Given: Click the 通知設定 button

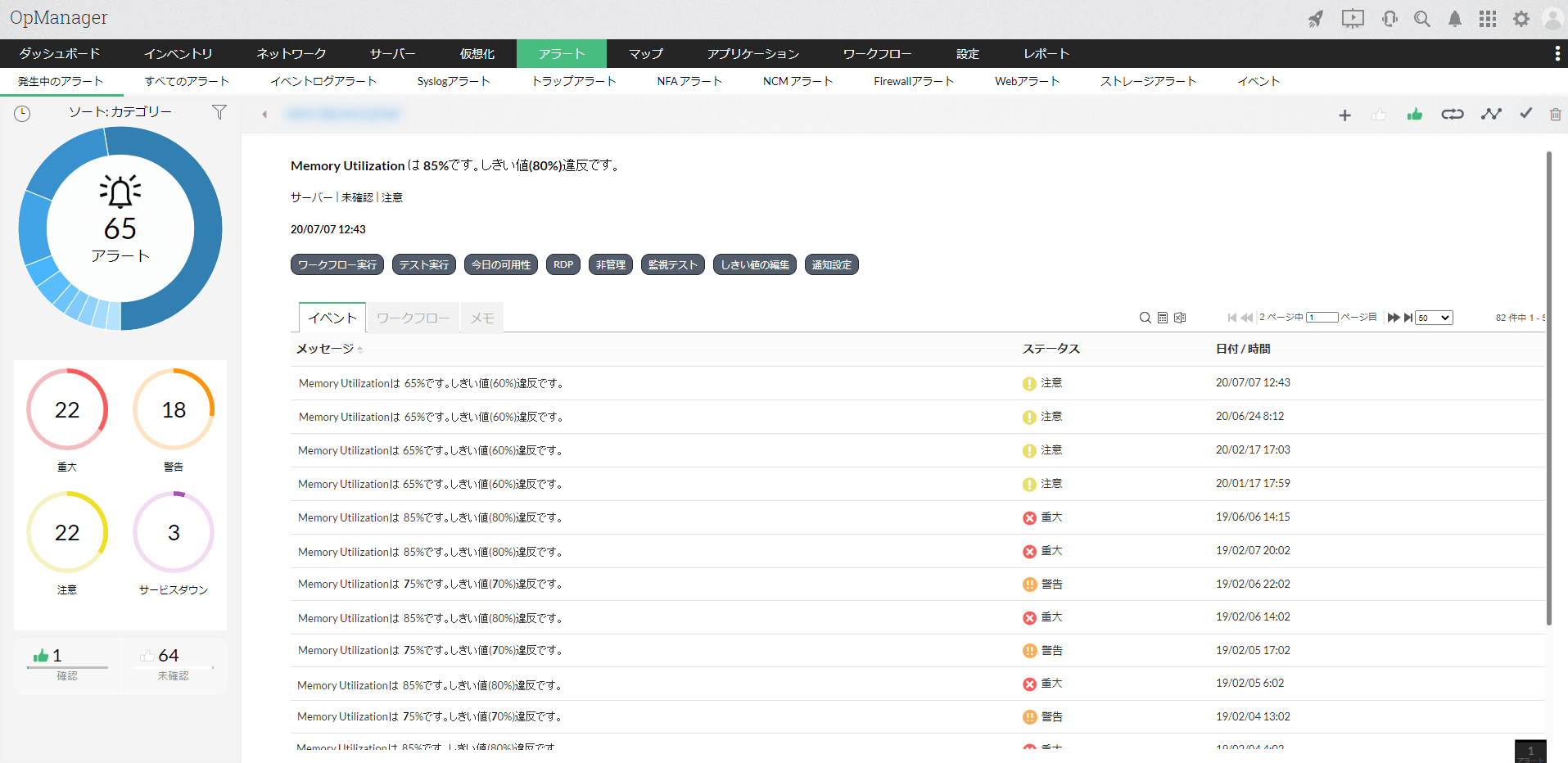Looking at the screenshot, I should [831, 265].
